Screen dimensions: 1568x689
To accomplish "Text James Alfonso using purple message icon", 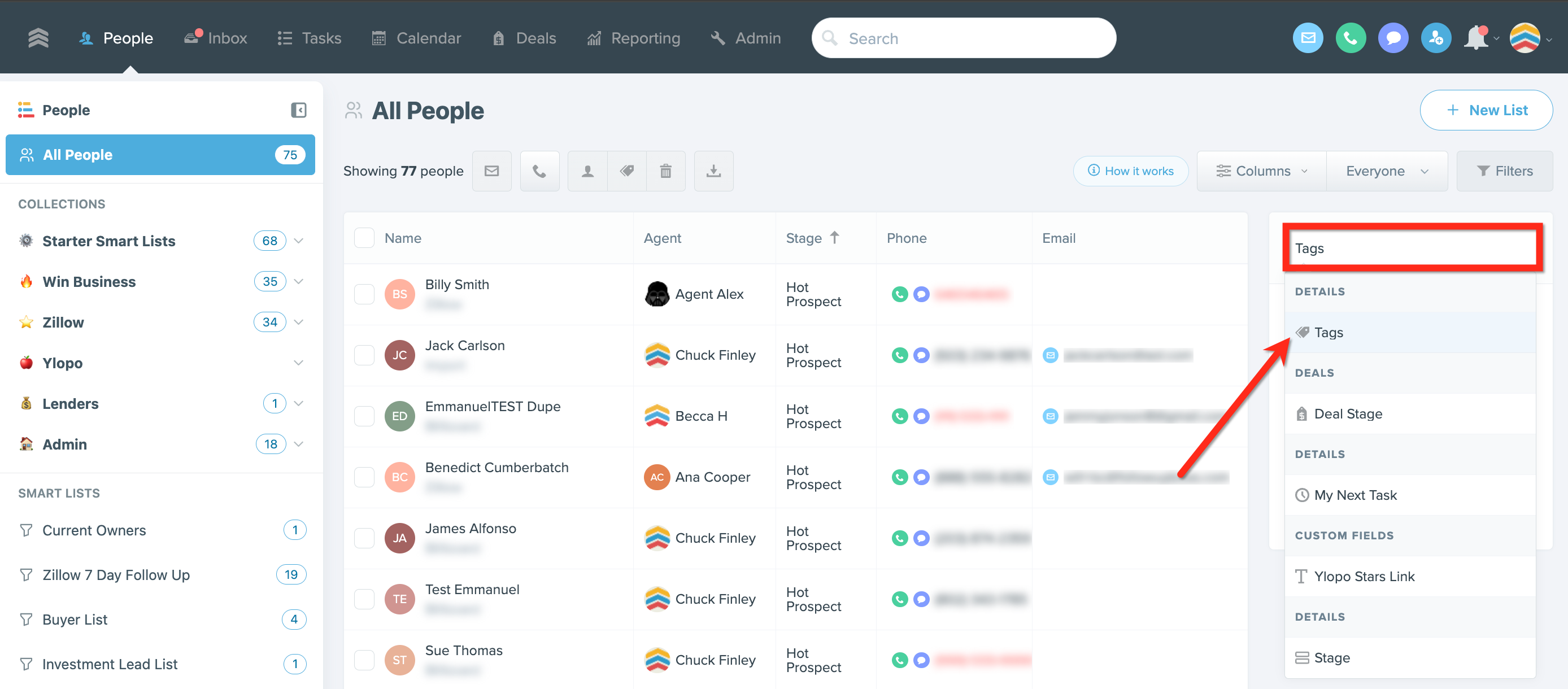I will click(x=922, y=538).
